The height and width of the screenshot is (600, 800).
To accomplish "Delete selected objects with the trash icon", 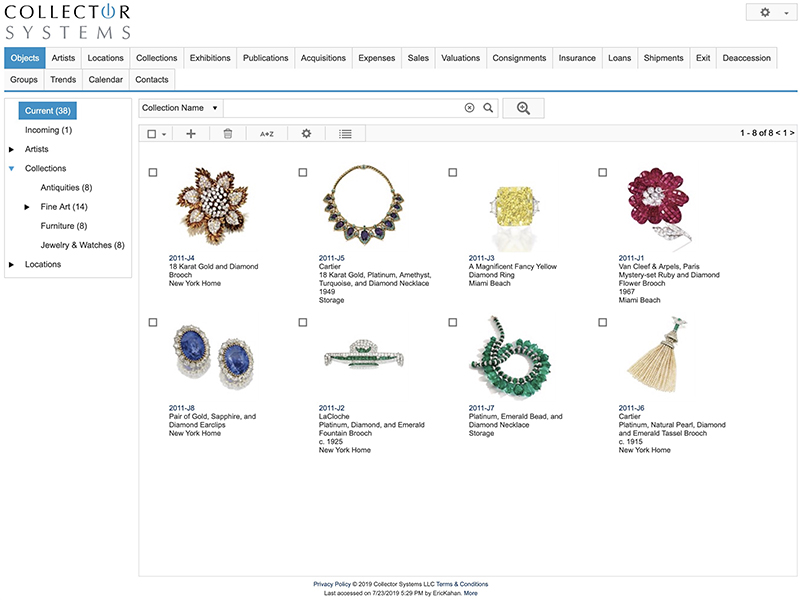I will [x=228, y=134].
